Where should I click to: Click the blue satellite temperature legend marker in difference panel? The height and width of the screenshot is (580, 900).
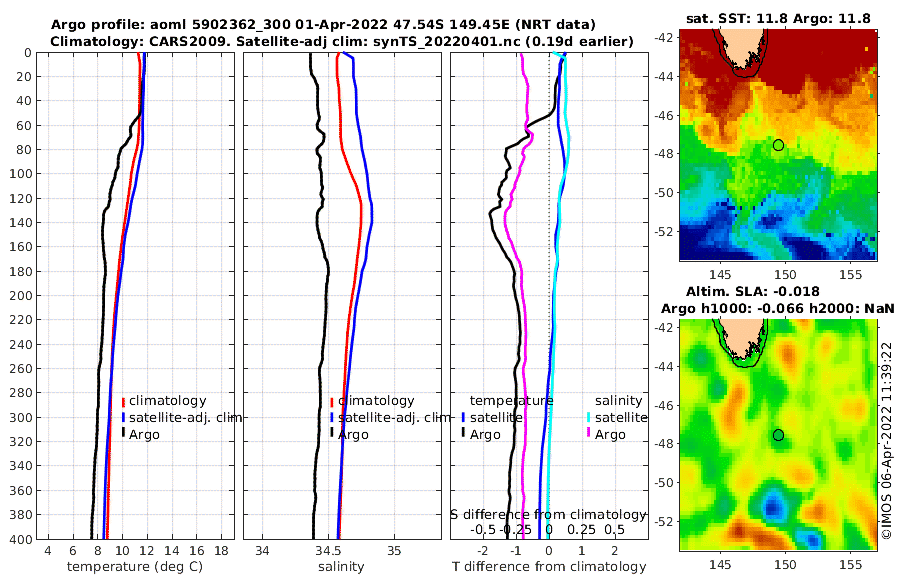pos(463,417)
